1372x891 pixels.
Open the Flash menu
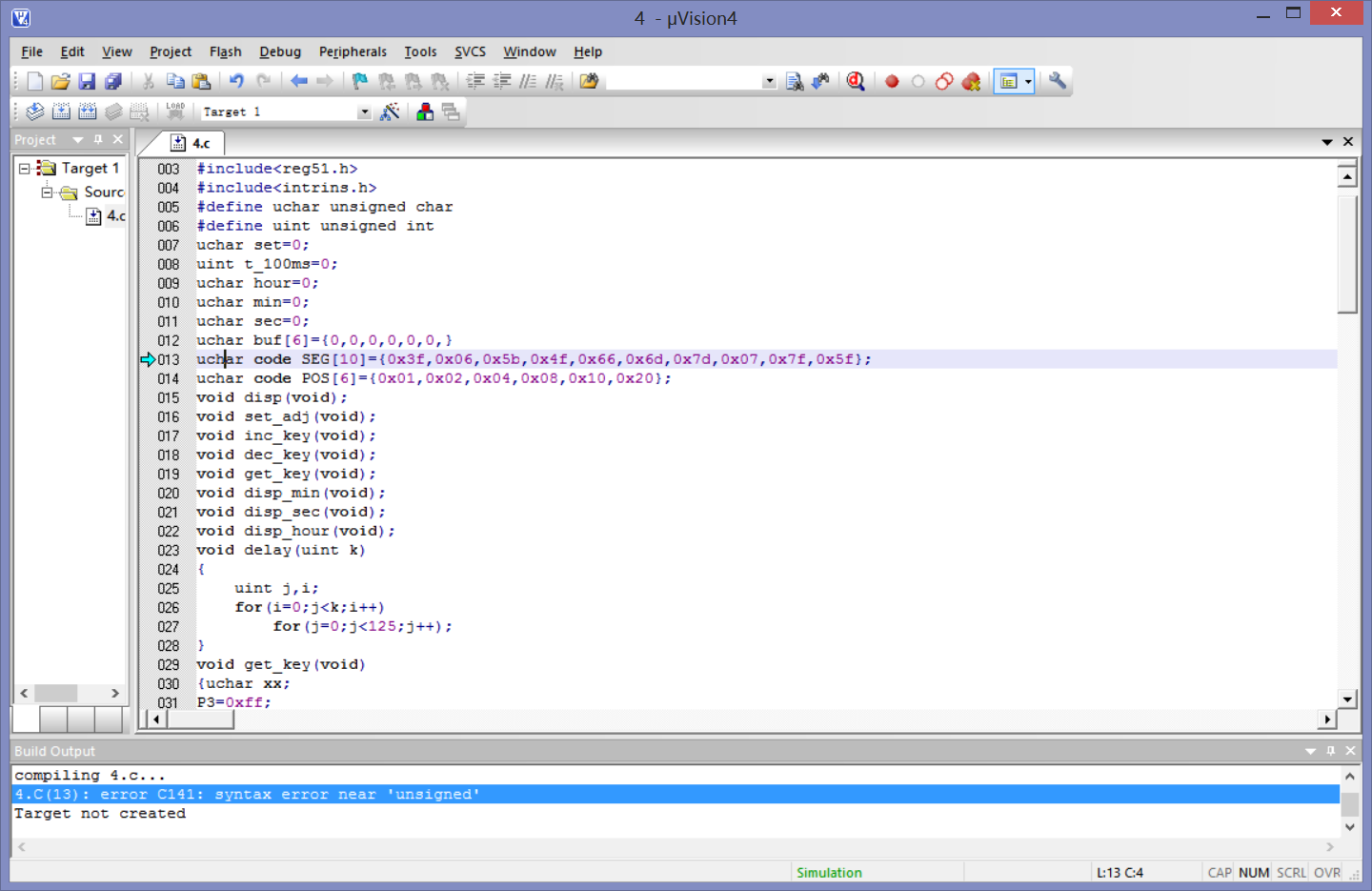(x=225, y=51)
